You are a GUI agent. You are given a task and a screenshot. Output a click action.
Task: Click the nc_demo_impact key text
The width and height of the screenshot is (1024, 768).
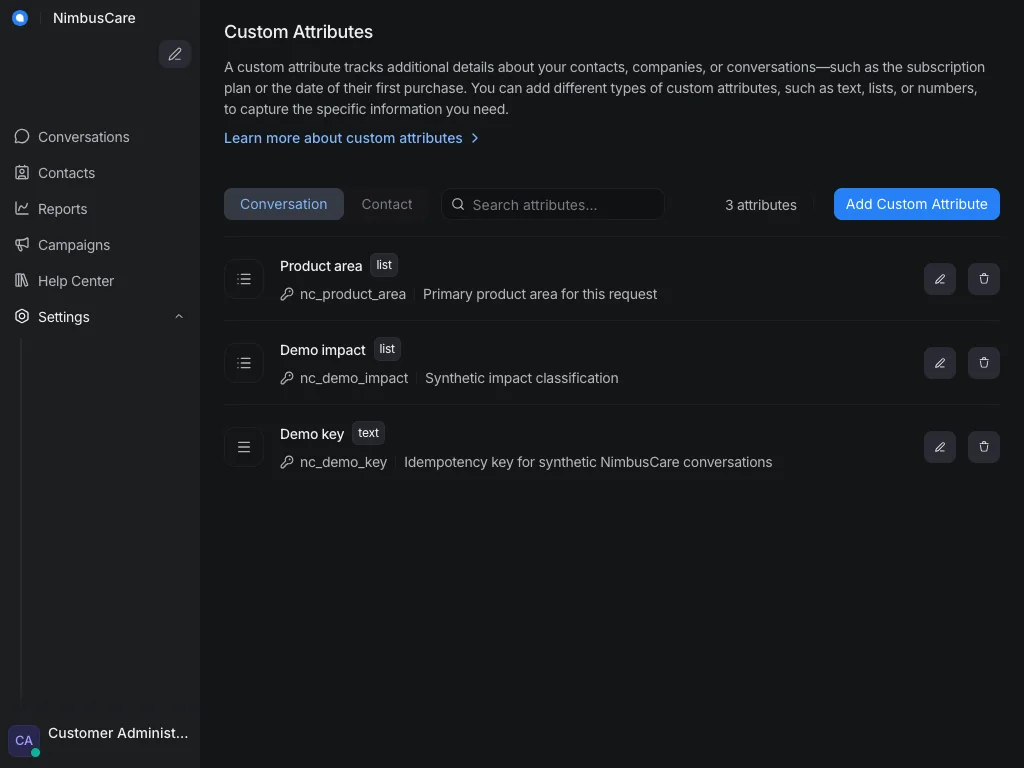point(354,379)
